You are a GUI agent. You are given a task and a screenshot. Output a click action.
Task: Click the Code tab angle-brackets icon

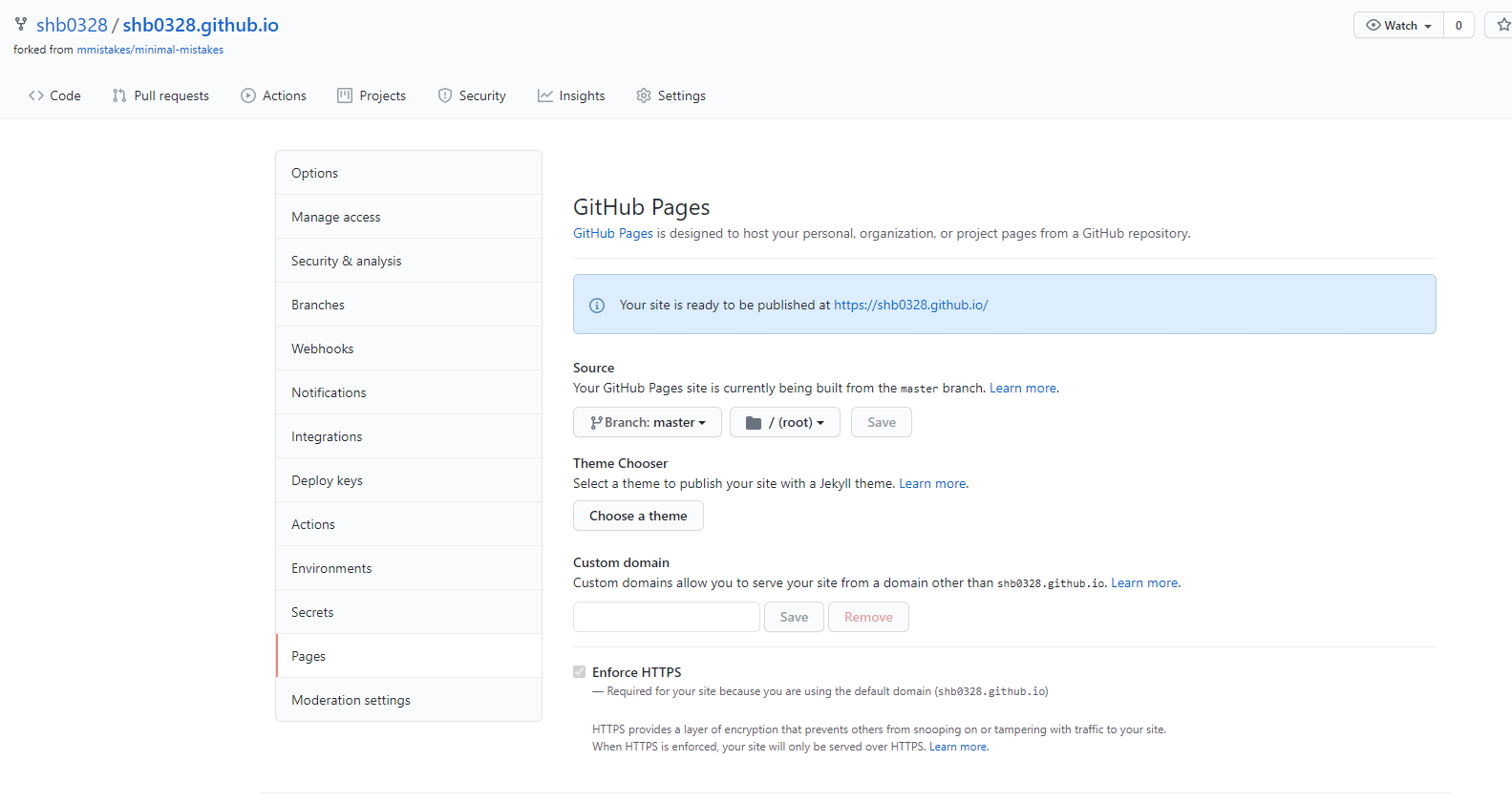[x=36, y=95]
